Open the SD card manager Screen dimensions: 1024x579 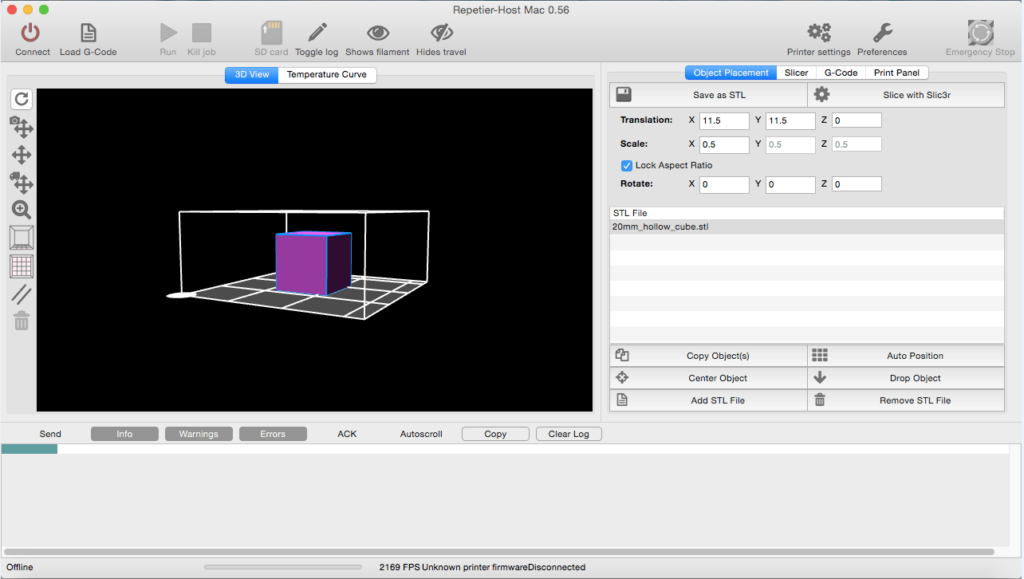coord(271,33)
